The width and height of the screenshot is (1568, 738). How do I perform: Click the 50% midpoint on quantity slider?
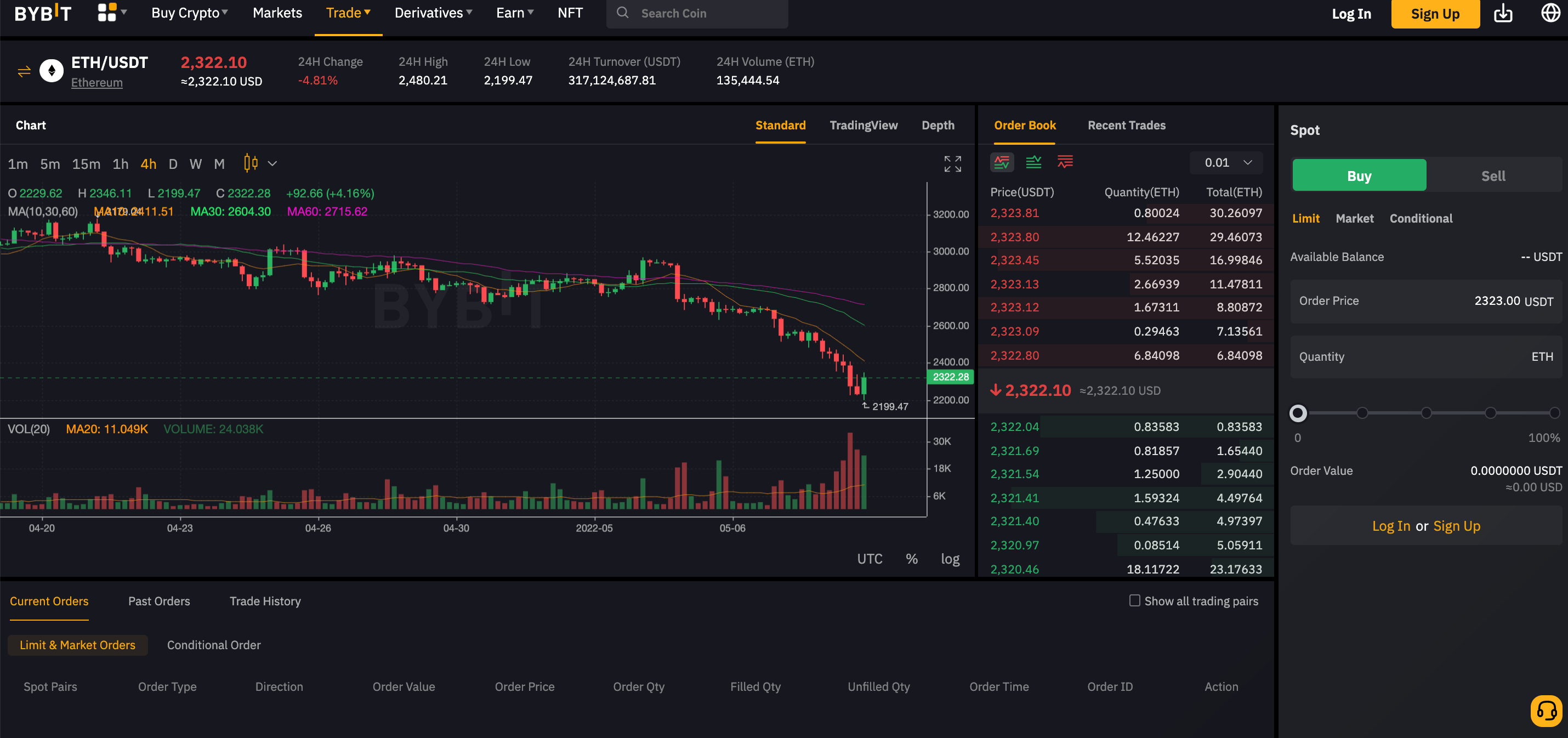point(1426,413)
